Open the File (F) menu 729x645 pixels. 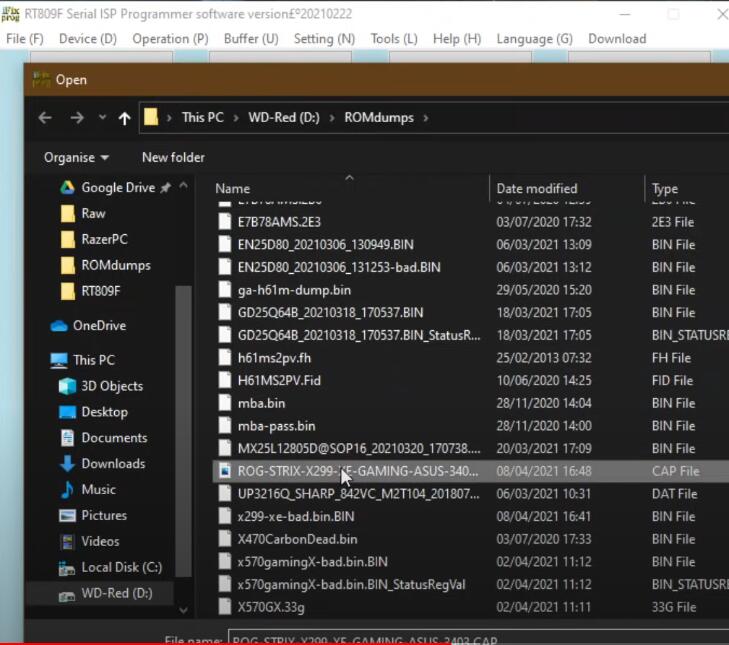pyautogui.click(x=25, y=39)
